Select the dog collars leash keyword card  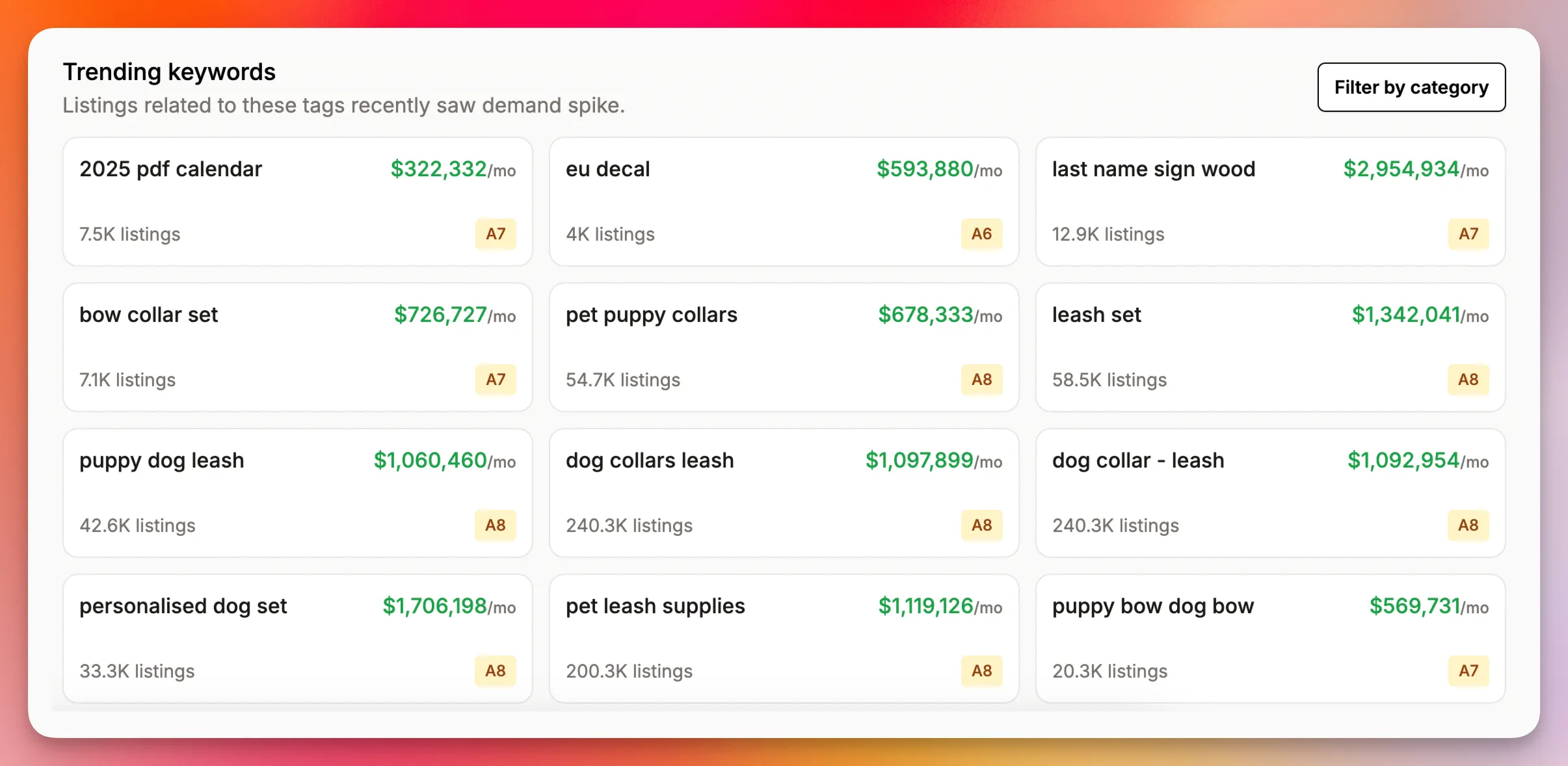pyautogui.click(x=782, y=493)
